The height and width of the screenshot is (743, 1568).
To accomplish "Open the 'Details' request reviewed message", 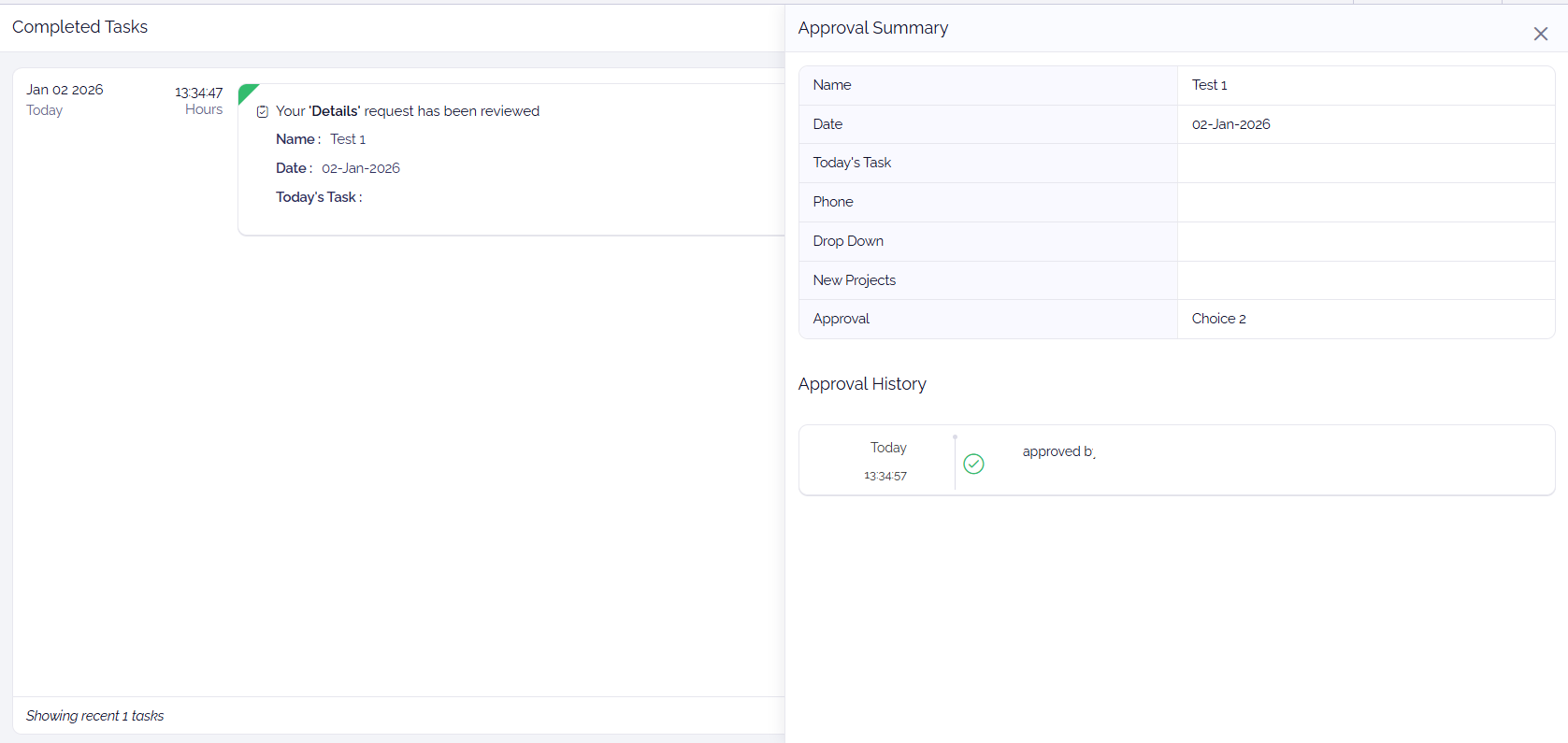I will tap(407, 111).
